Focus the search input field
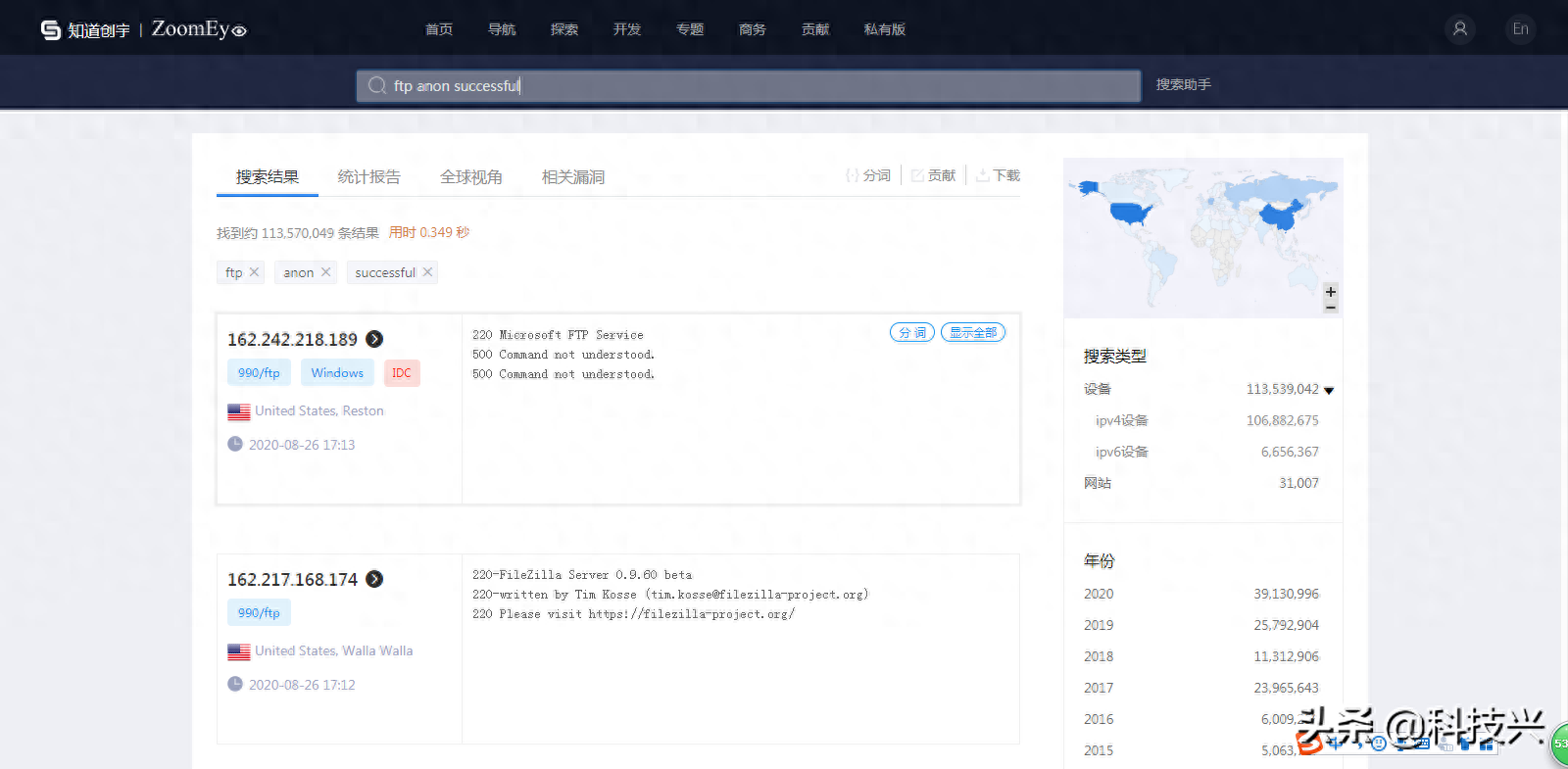Screen dimensions: 1568x769 [x=749, y=85]
